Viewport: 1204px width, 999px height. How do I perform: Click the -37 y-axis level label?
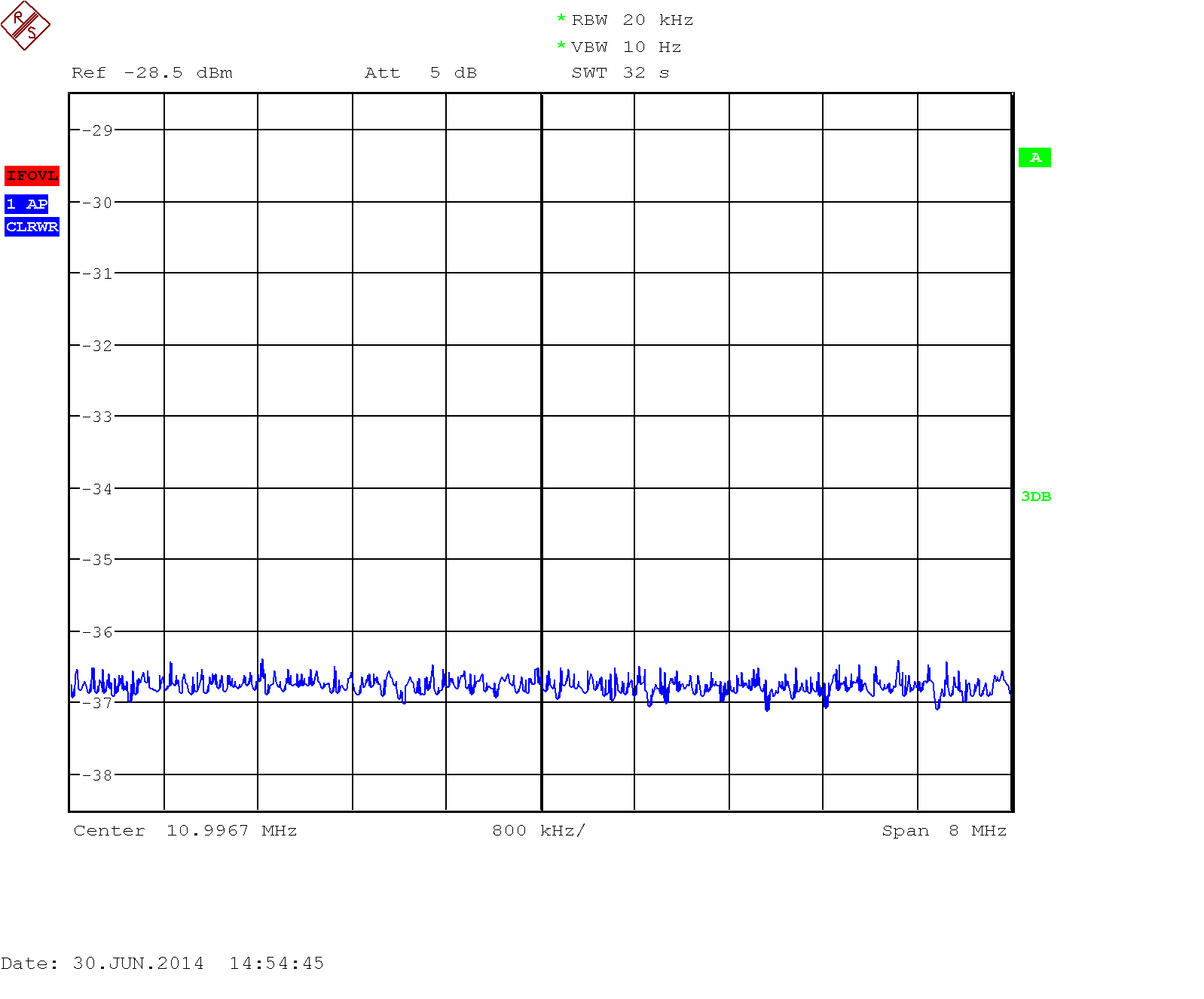[x=97, y=703]
